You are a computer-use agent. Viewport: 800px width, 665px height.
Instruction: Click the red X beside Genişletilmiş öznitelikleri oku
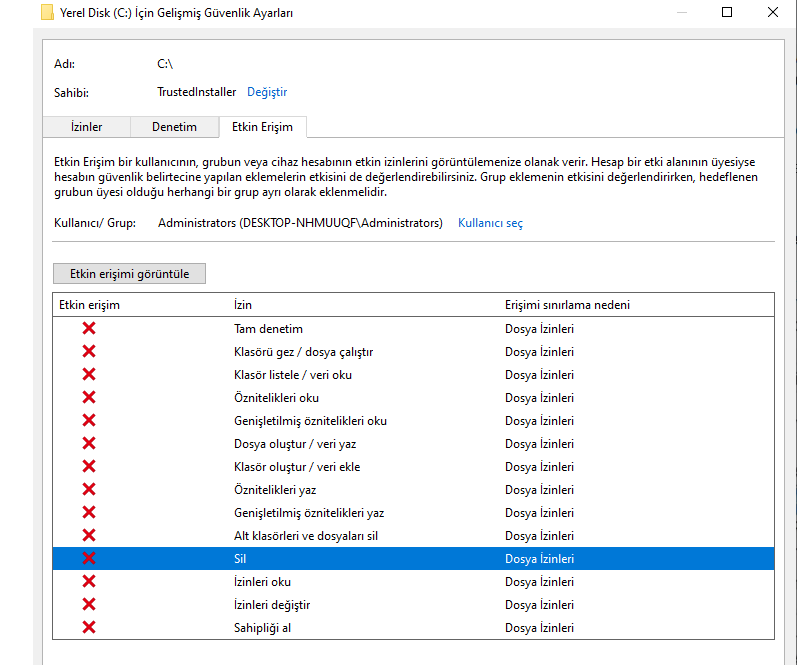(x=89, y=420)
